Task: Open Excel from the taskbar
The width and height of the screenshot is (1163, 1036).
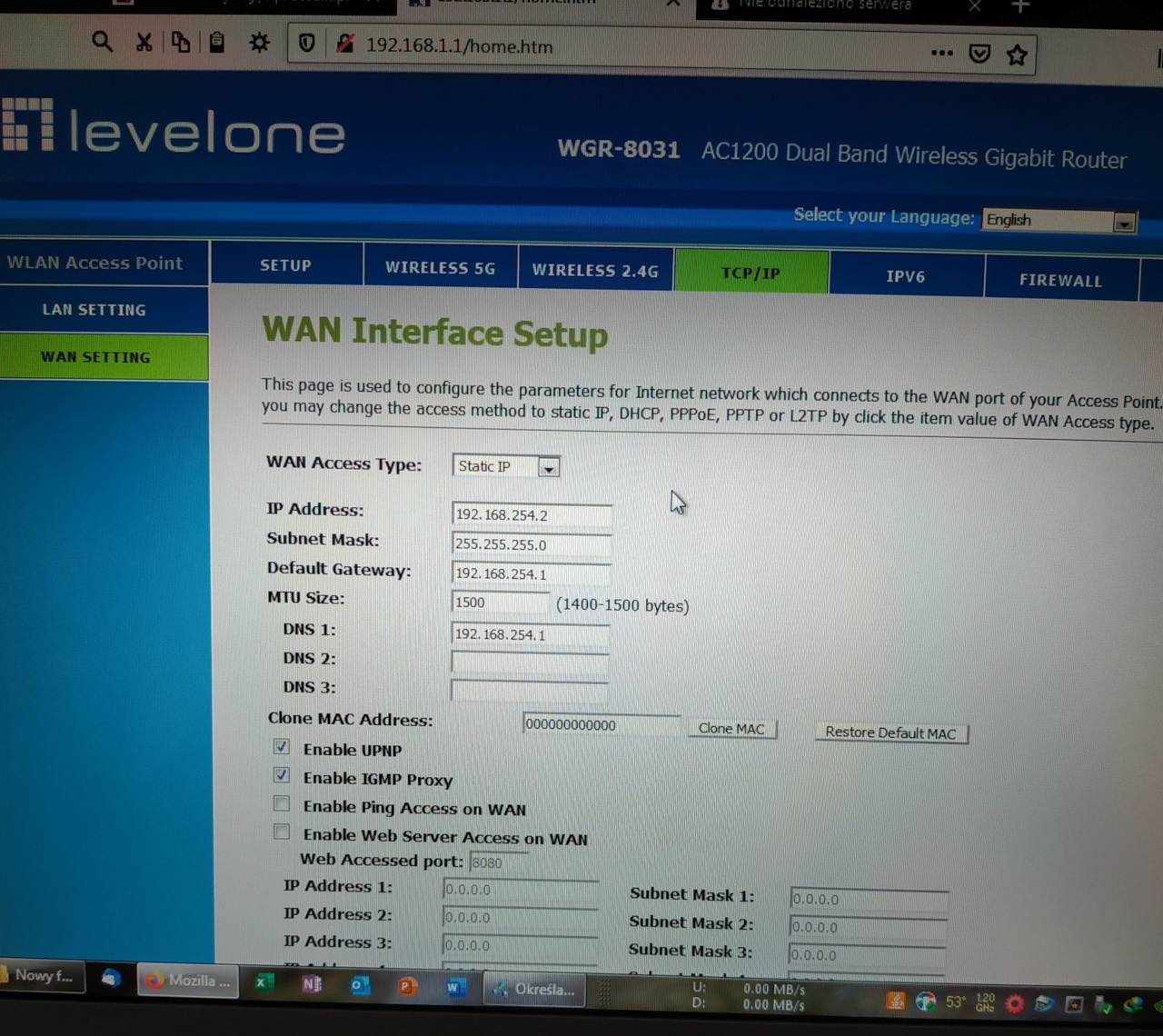Action: click(x=263, y=982)
